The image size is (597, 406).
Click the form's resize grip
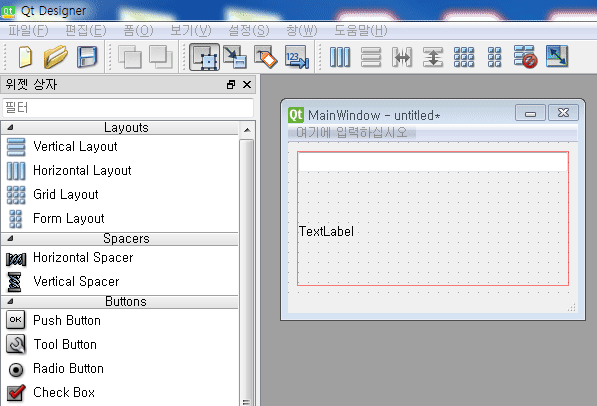click(x=572, y=308)
